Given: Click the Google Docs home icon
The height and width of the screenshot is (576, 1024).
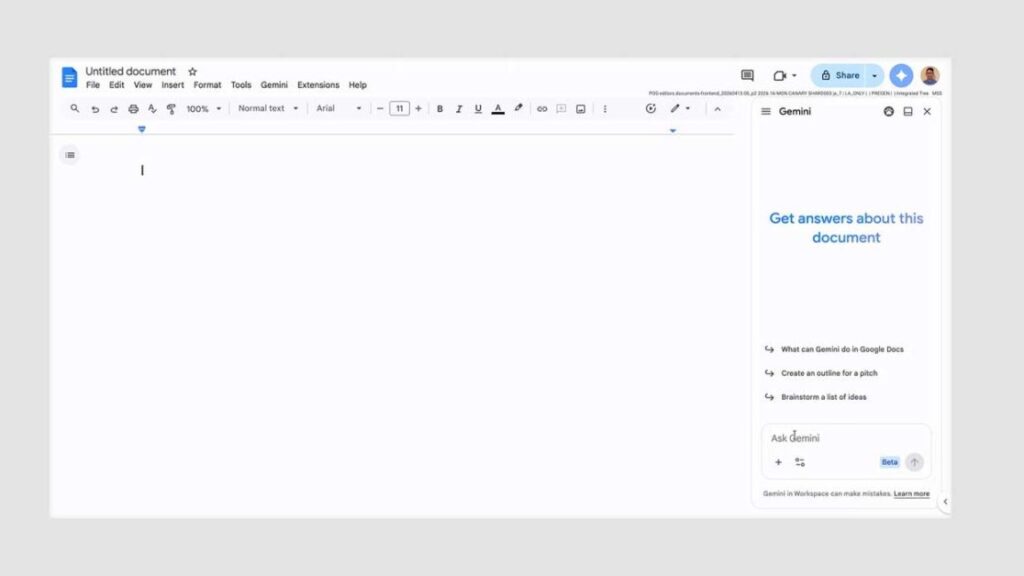Looking at the screenshot, I should coord(69,77).
